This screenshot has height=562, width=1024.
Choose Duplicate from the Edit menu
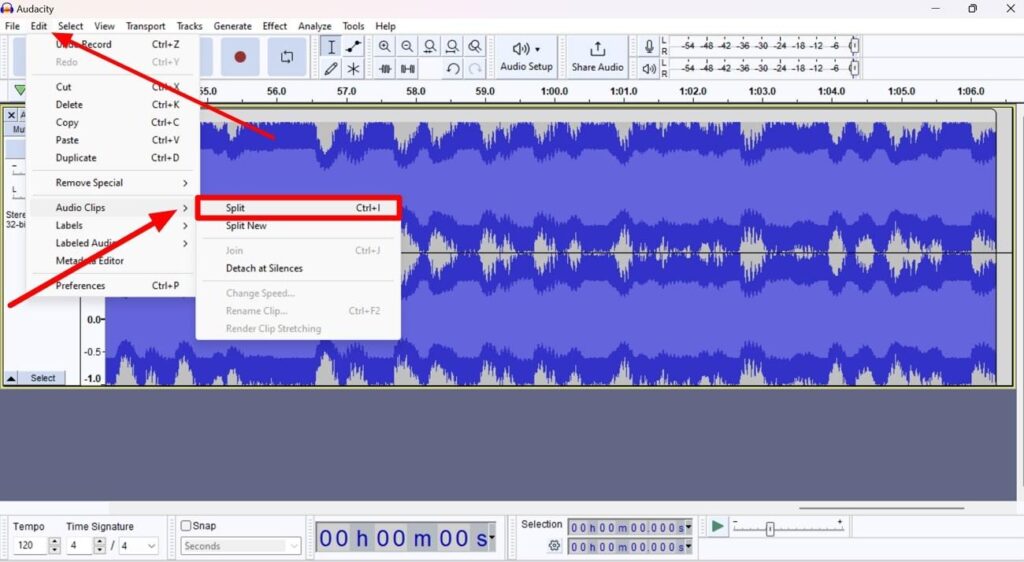114,158
